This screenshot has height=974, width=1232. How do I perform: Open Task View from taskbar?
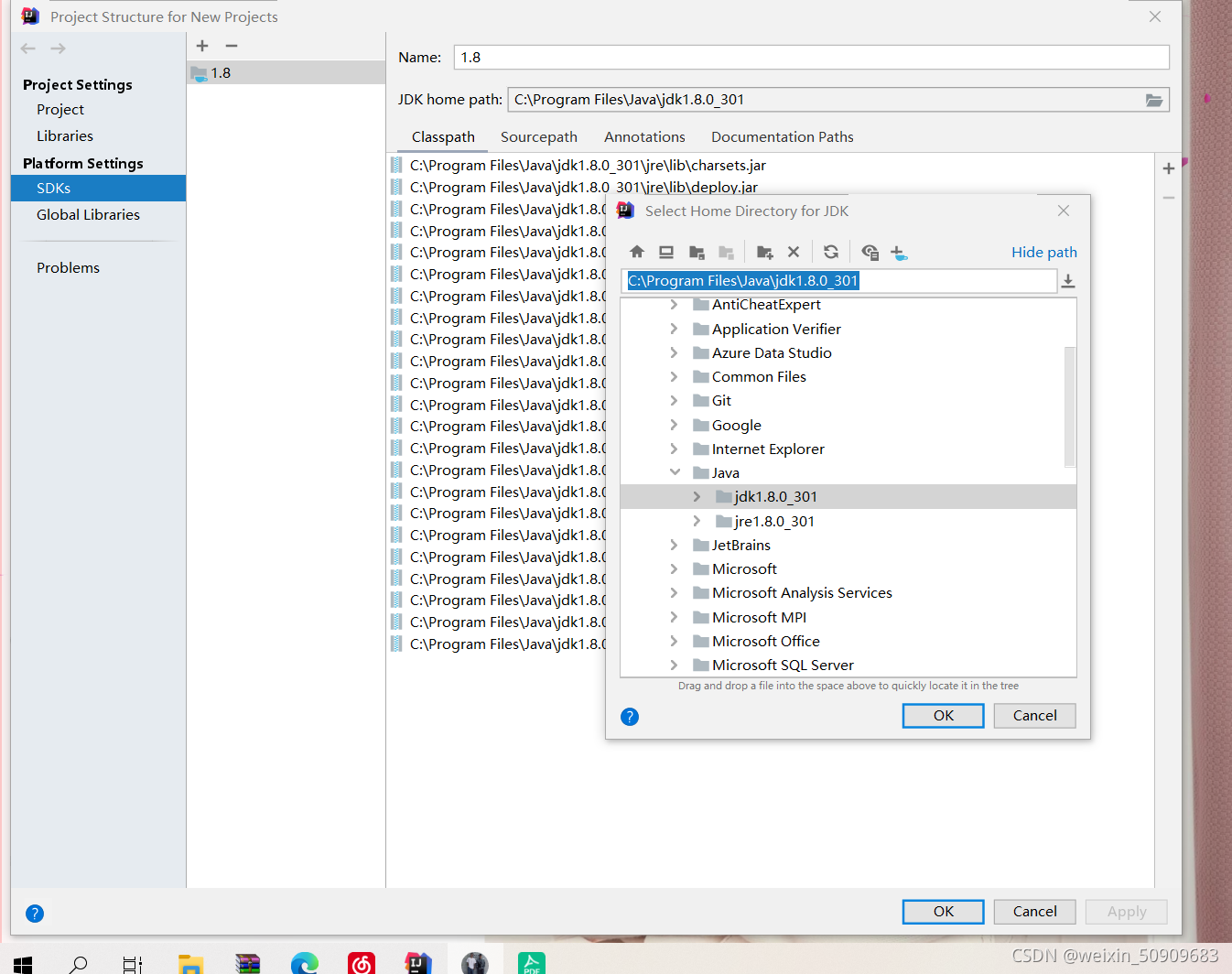point(133,964)
